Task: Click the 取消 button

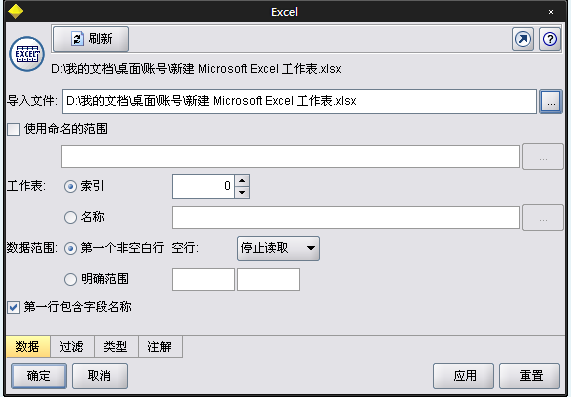Action: [100, 376]
